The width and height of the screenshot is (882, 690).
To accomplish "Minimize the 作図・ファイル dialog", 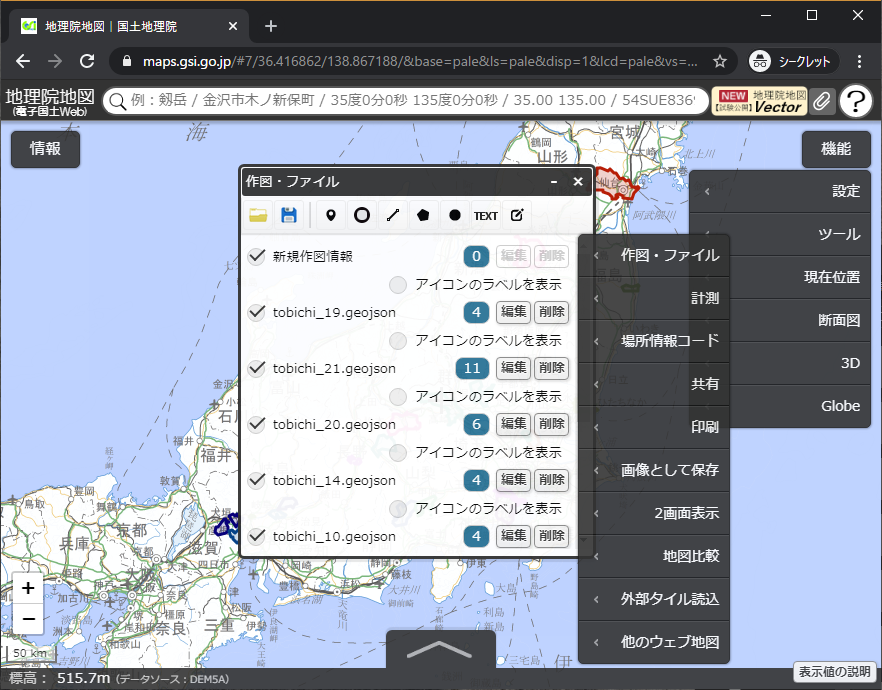I will click(554, 182).
